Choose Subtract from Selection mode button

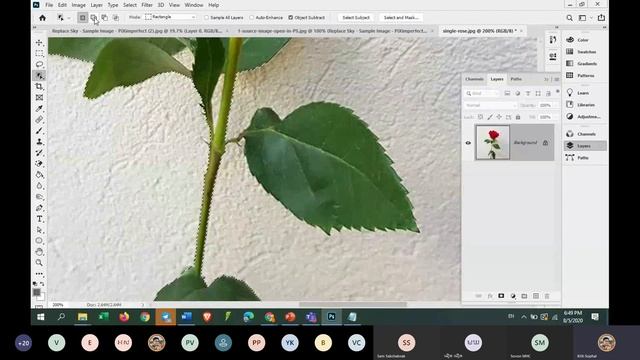pos(104,18)
